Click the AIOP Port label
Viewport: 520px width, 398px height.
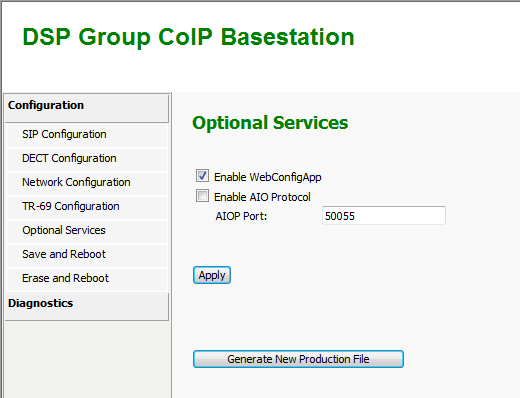[241, 216]
